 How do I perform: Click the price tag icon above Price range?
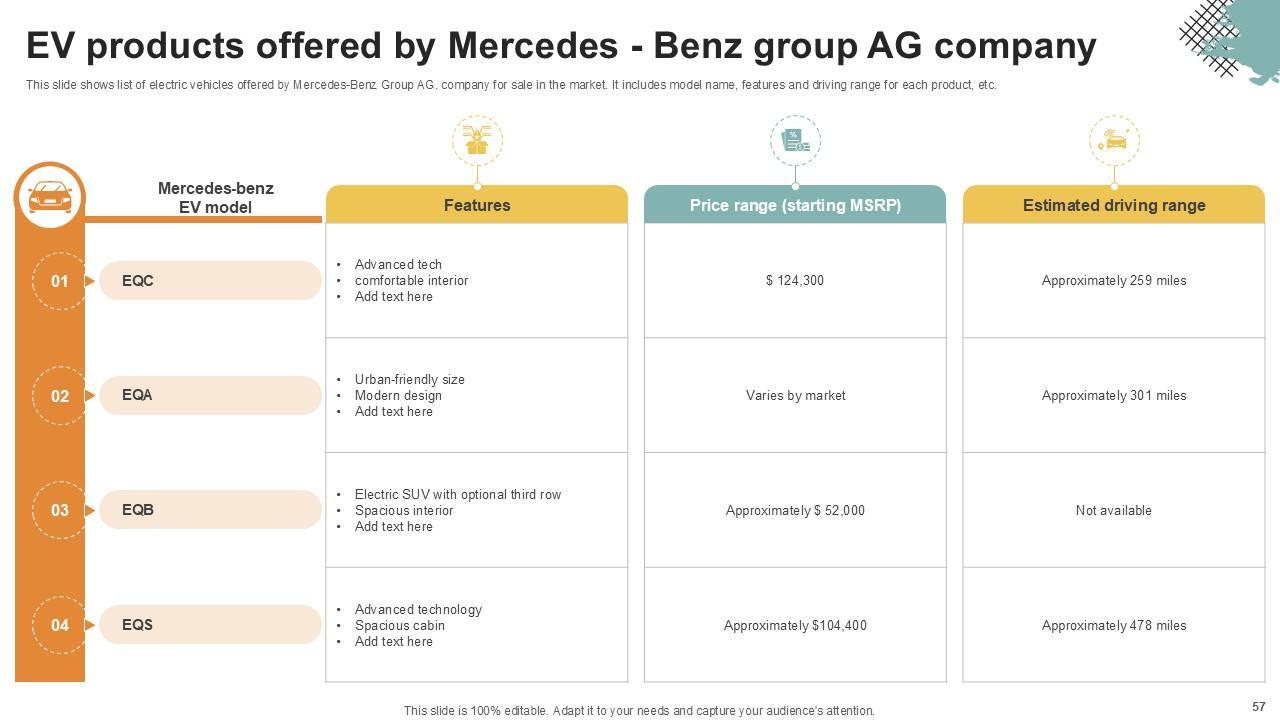click(795, 141)
